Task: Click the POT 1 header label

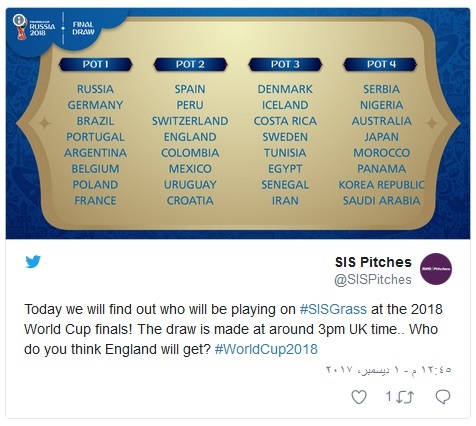Action: pyautogui.click(x=96, y=64)
